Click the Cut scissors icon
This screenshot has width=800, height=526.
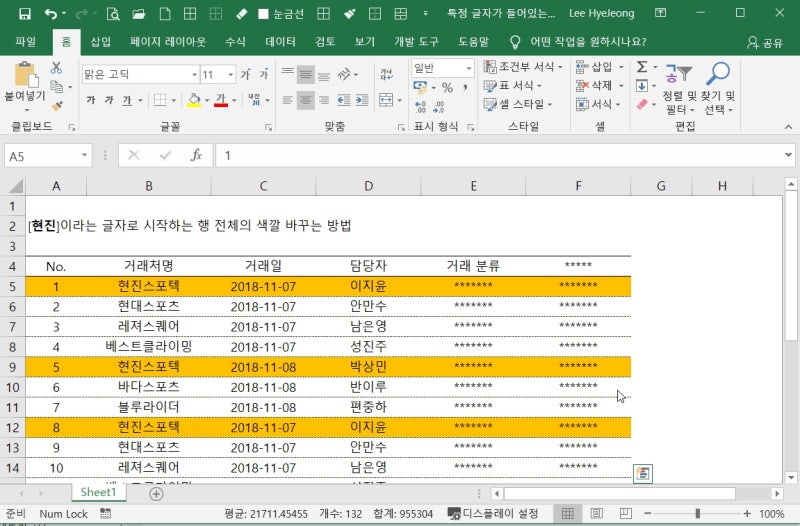[56, 67]
